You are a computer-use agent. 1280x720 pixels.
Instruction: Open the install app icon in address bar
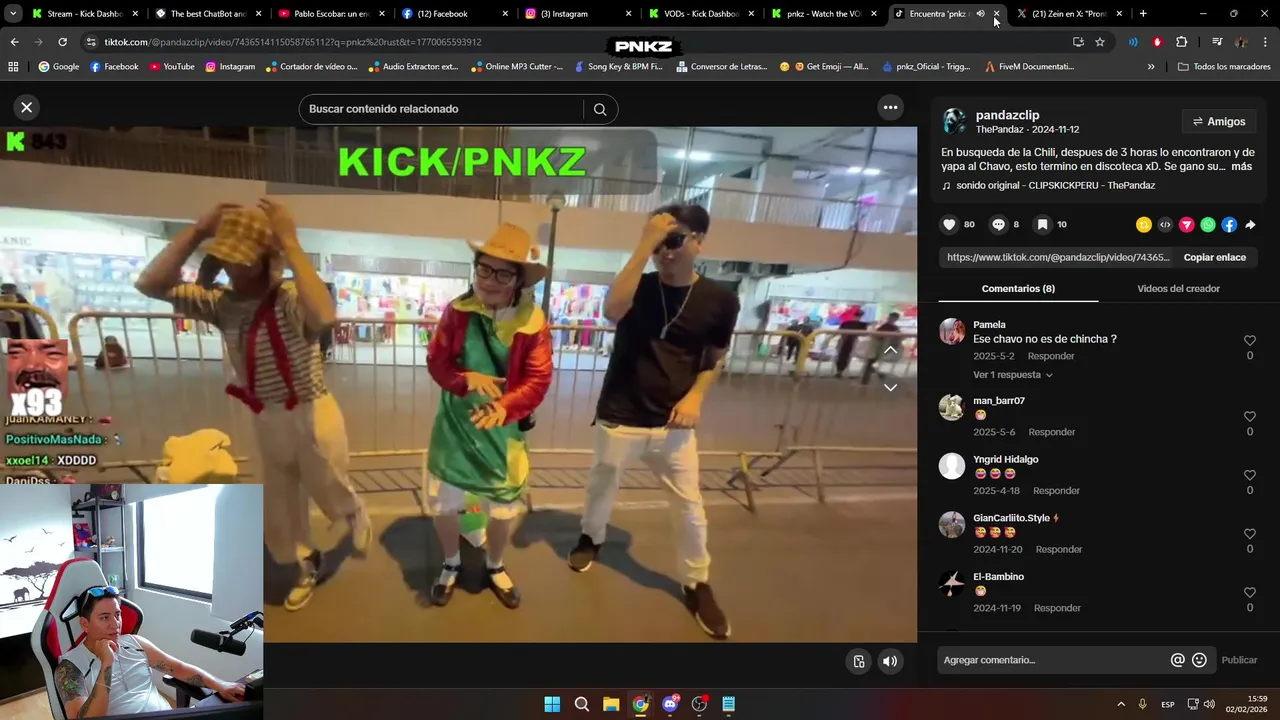[1078, 42]
